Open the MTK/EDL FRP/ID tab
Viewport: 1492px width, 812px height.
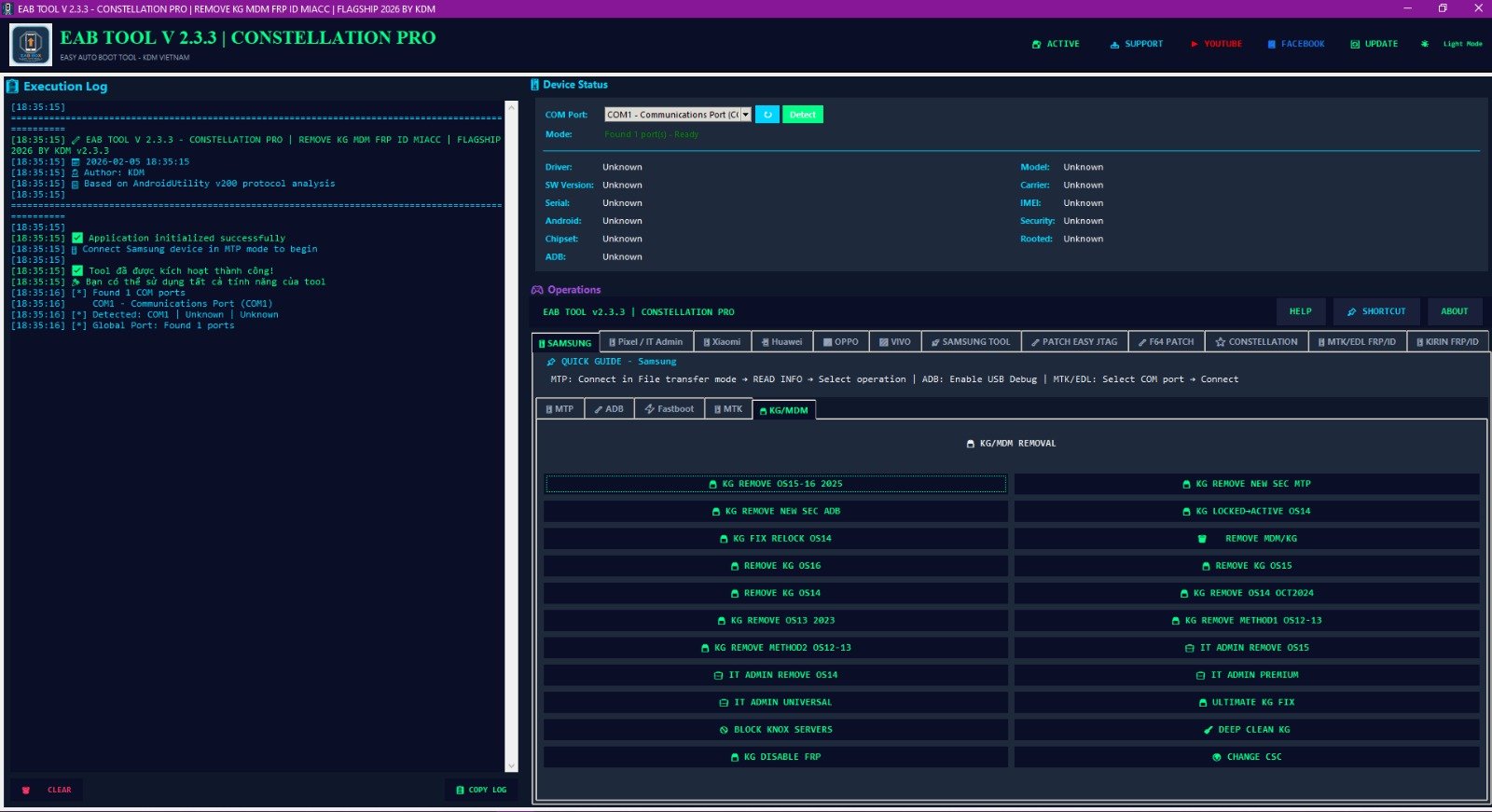tap(1357, 342)
